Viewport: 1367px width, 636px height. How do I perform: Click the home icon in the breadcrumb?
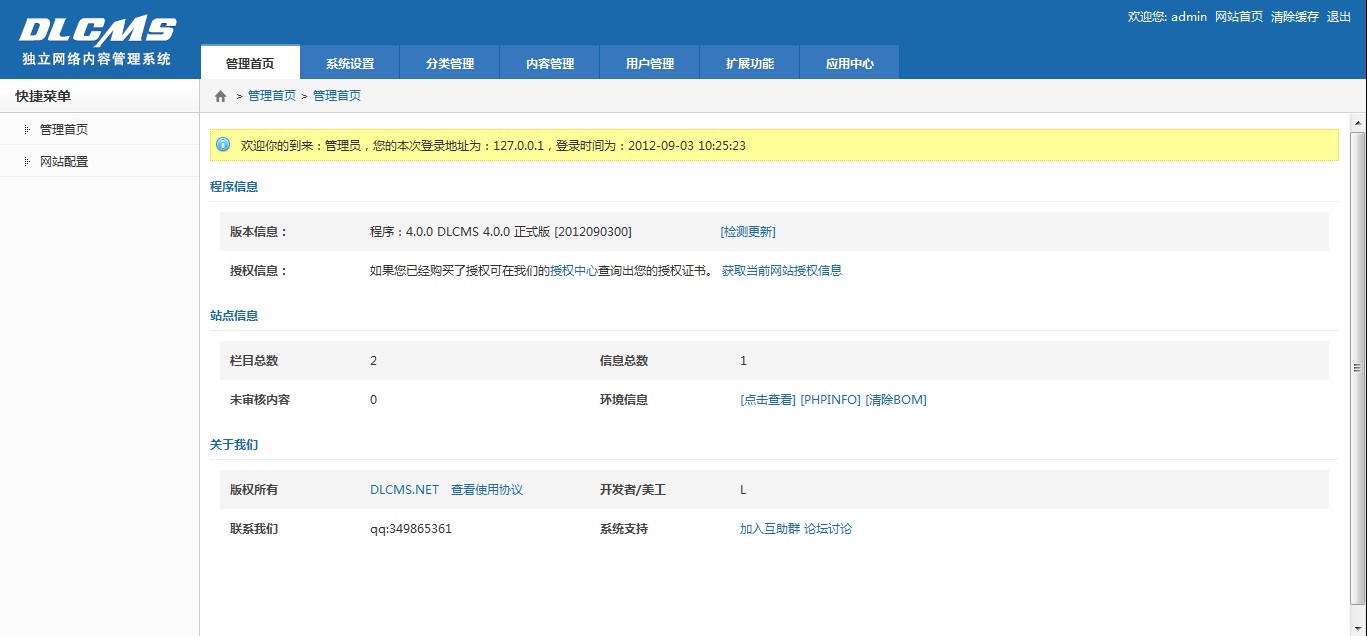click(x=221, y=96)
